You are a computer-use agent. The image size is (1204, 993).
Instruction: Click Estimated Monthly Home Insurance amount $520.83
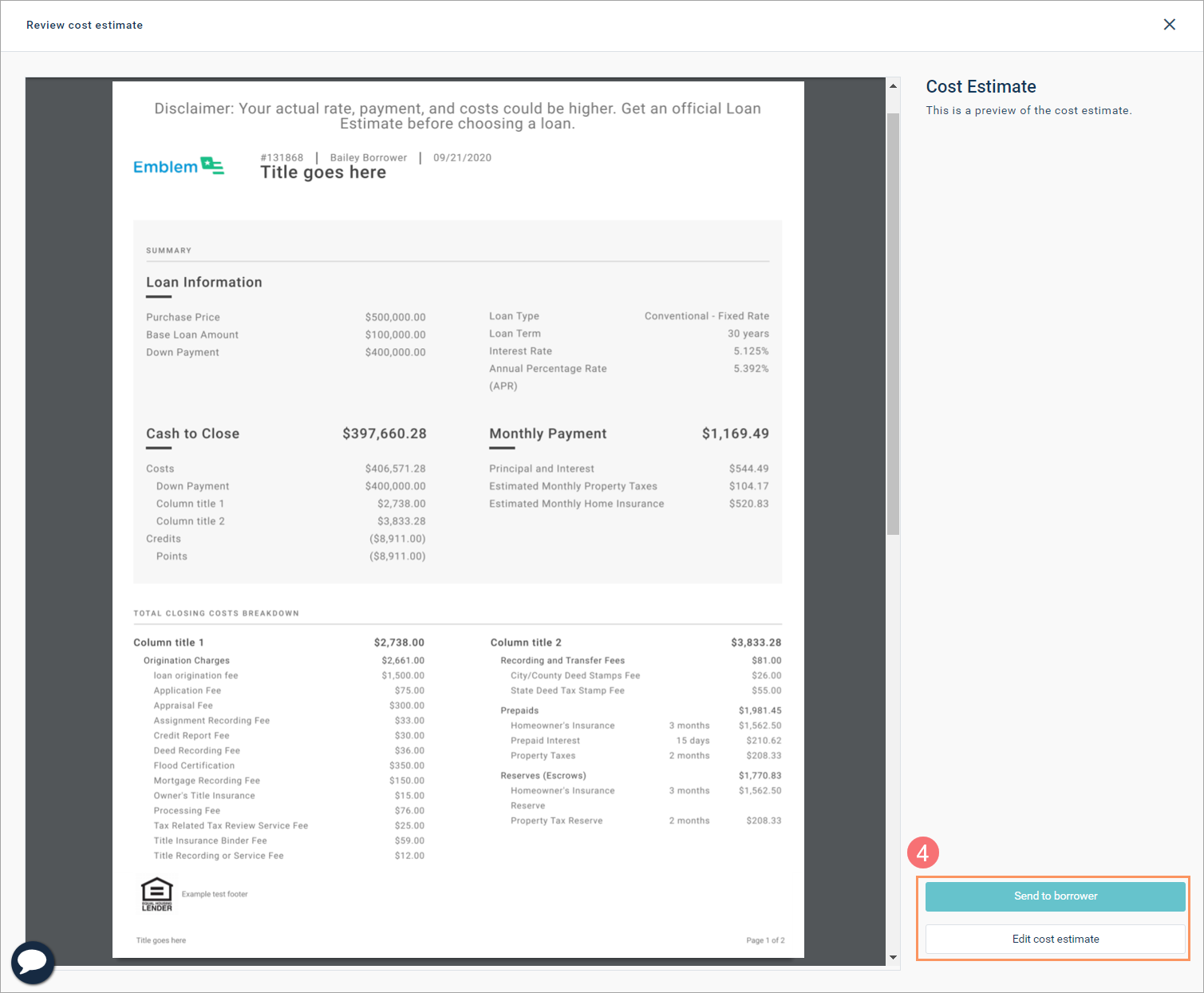748,504
